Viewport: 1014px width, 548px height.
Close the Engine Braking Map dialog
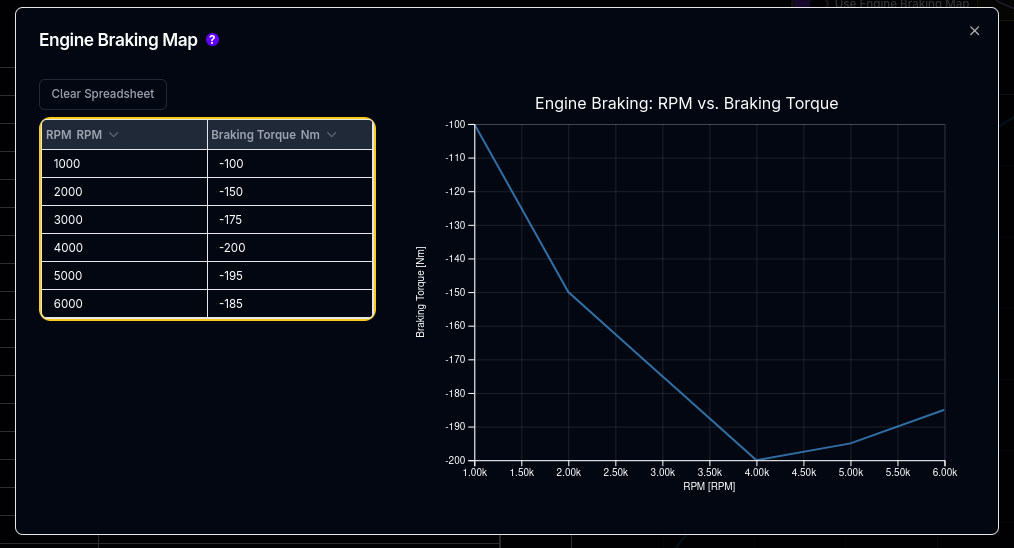[x=975, y=31]
